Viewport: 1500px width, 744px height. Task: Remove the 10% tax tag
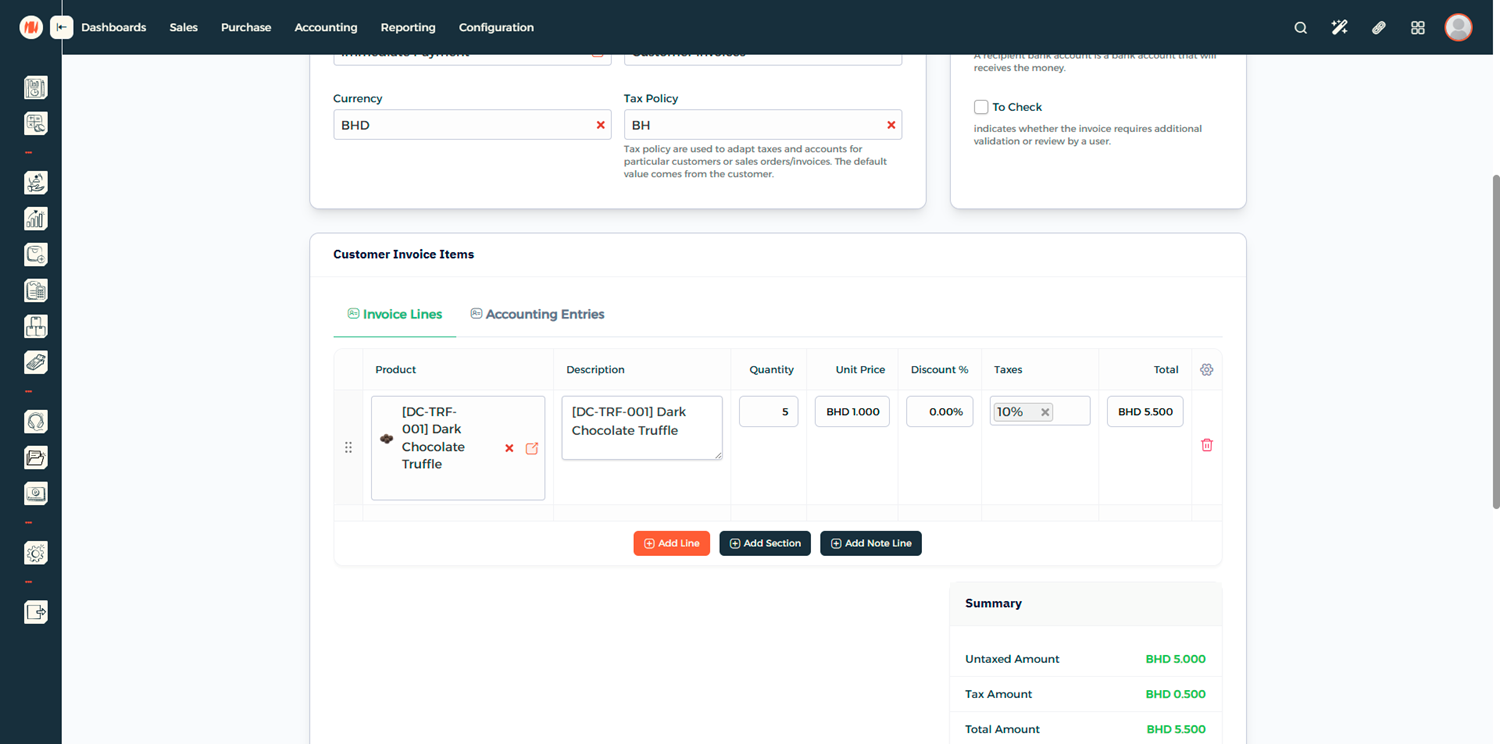click(x=1045, y=412)
